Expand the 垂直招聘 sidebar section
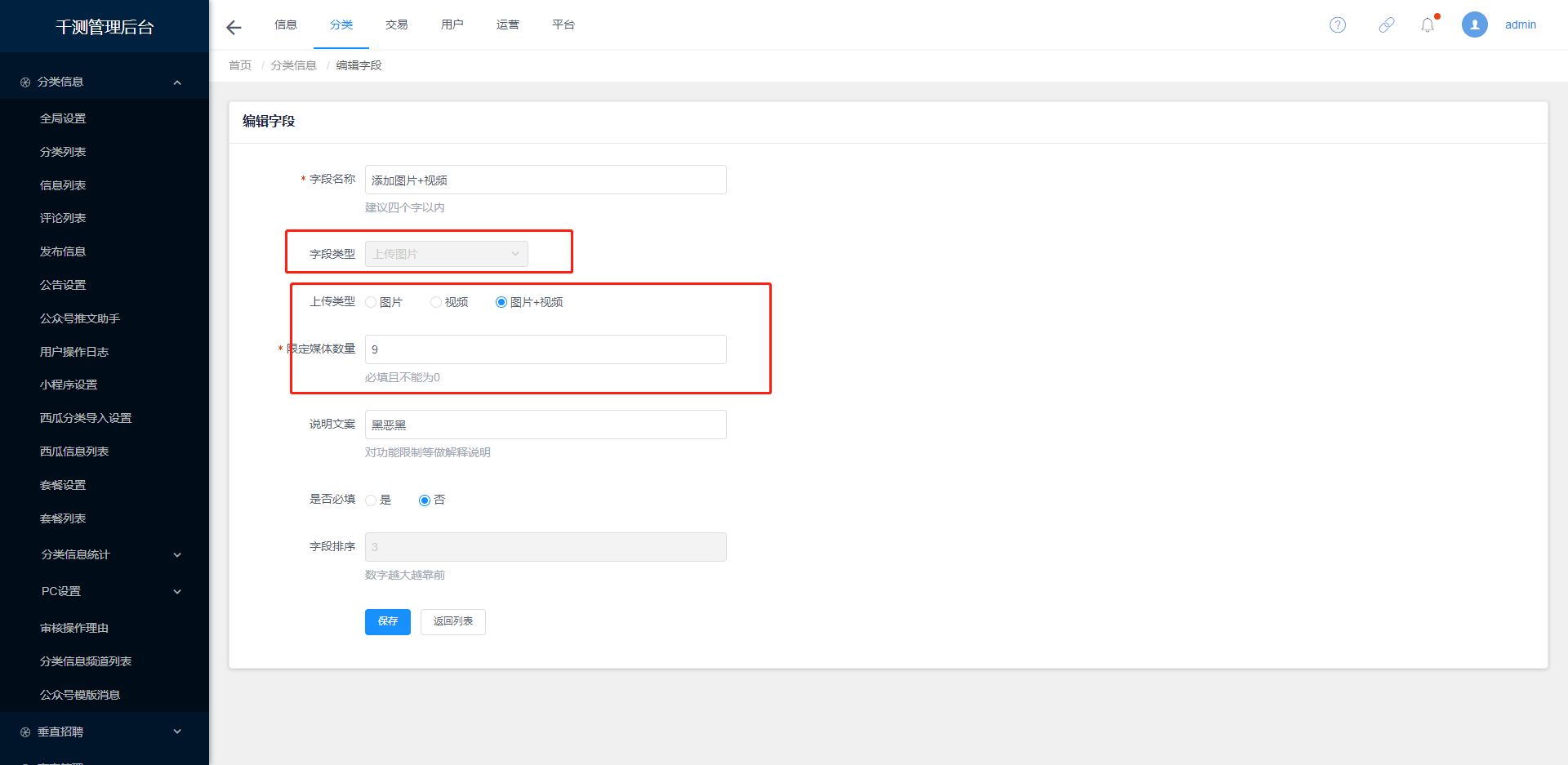The image size is (1568, 765). coord(177,732)
